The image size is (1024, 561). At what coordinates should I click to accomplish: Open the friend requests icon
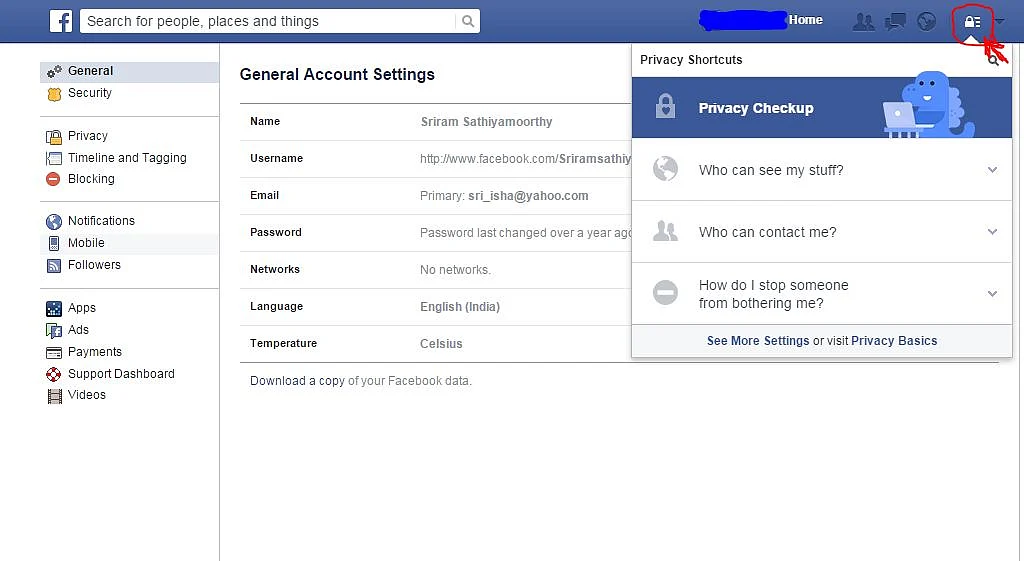coord(863,22)
